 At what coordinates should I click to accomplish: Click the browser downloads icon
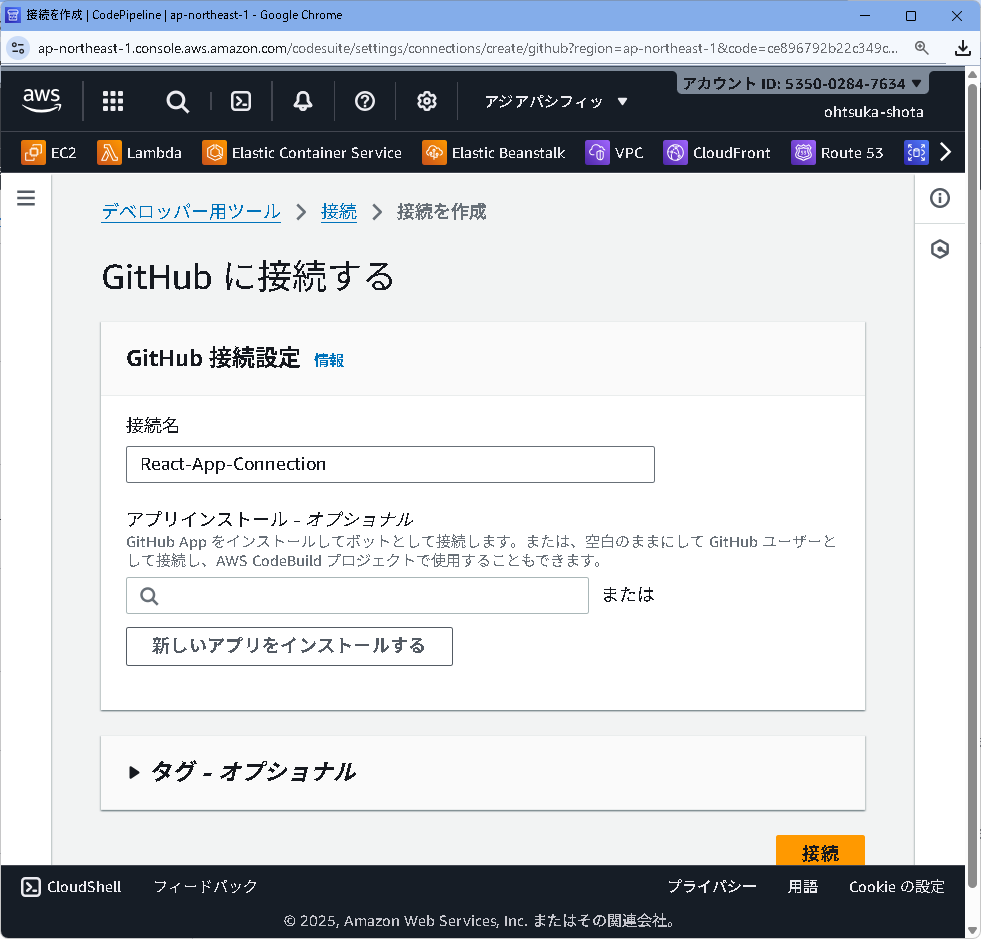962,47
